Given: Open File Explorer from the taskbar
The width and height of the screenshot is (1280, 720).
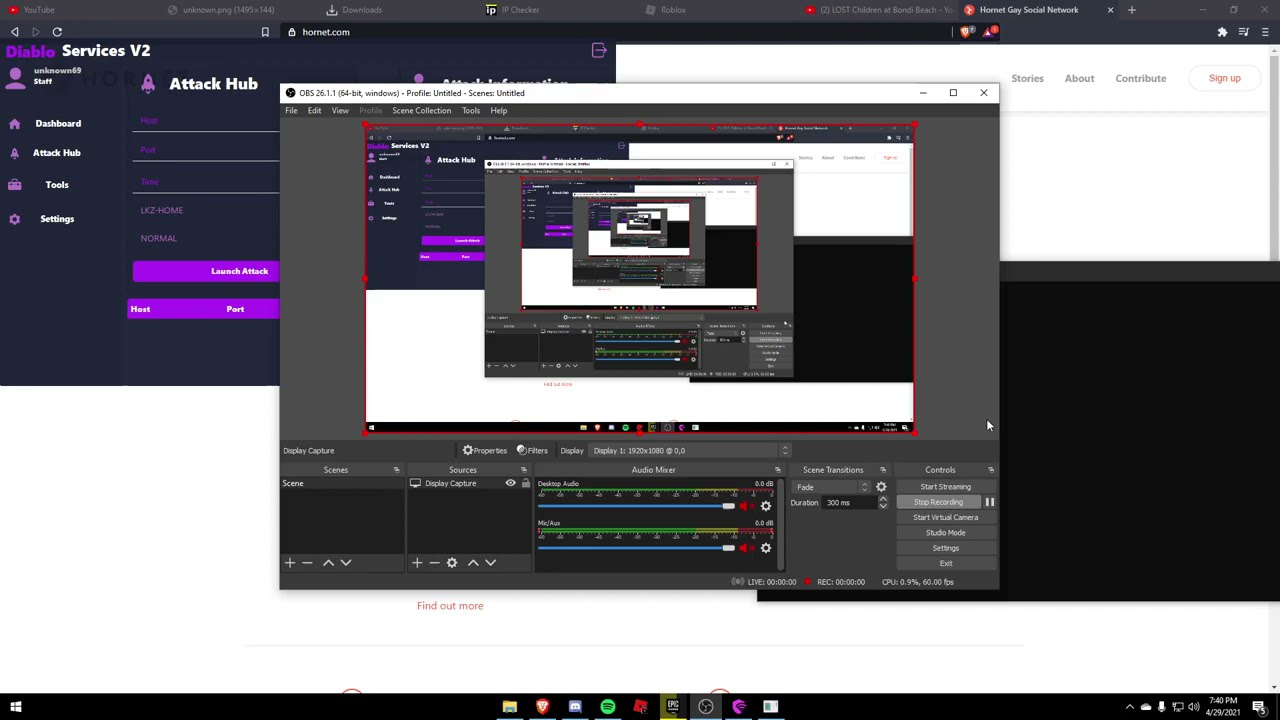Looking at the screenshot, I should 509,707.
